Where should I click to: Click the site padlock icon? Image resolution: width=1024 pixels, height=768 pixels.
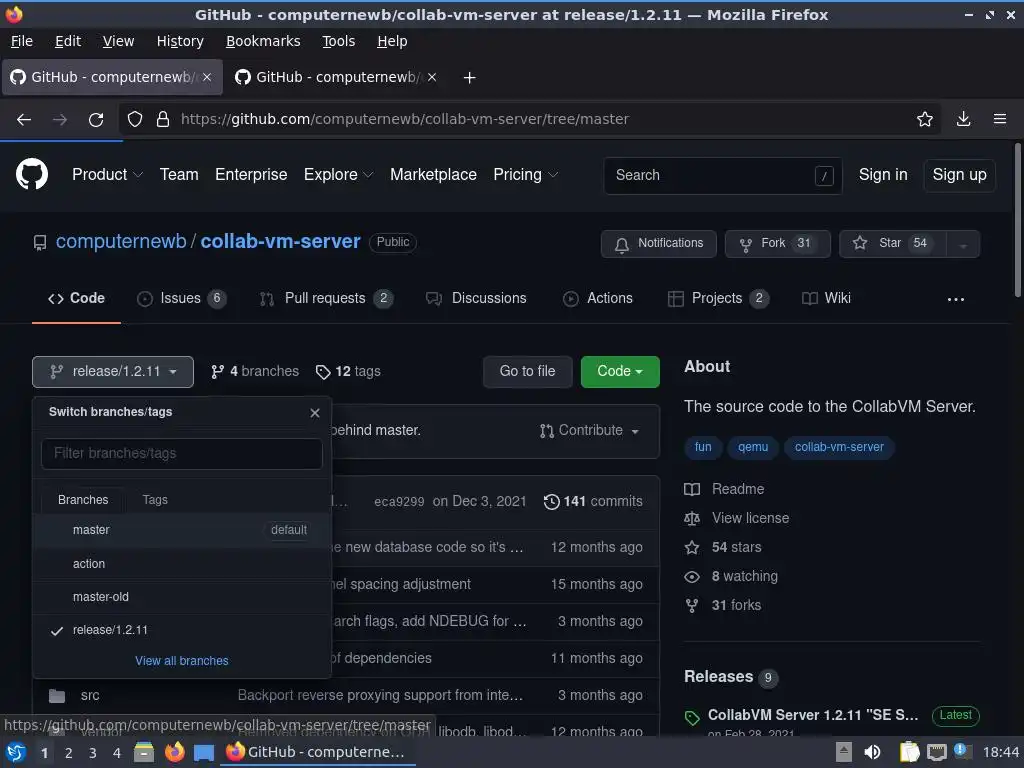pyautogui.click(x=163, y=120)
